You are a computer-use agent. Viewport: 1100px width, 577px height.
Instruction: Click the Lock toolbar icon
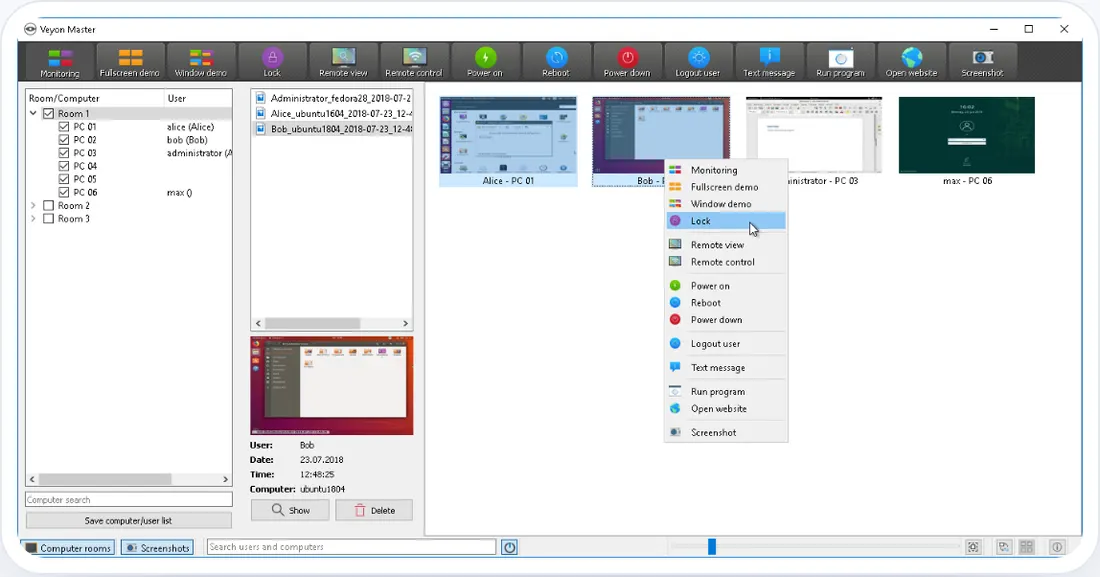(272, 62)
